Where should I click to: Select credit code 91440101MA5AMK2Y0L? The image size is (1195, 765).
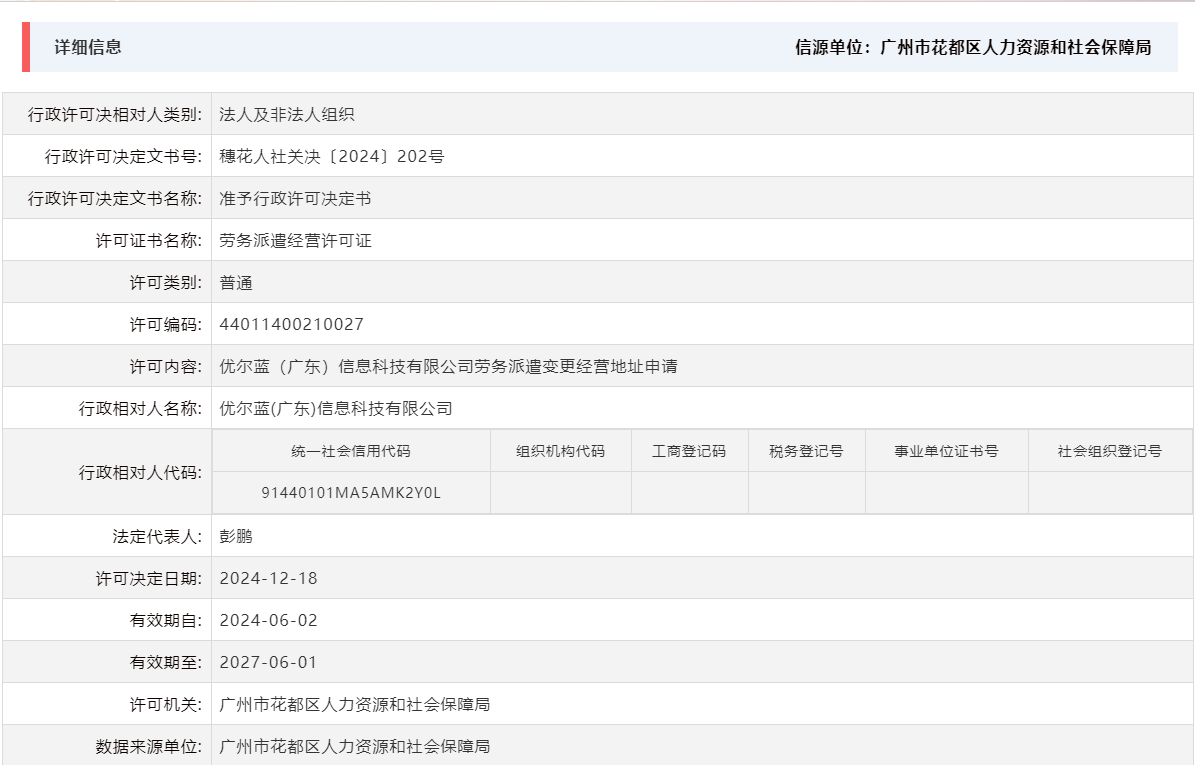tap(350, 492)
